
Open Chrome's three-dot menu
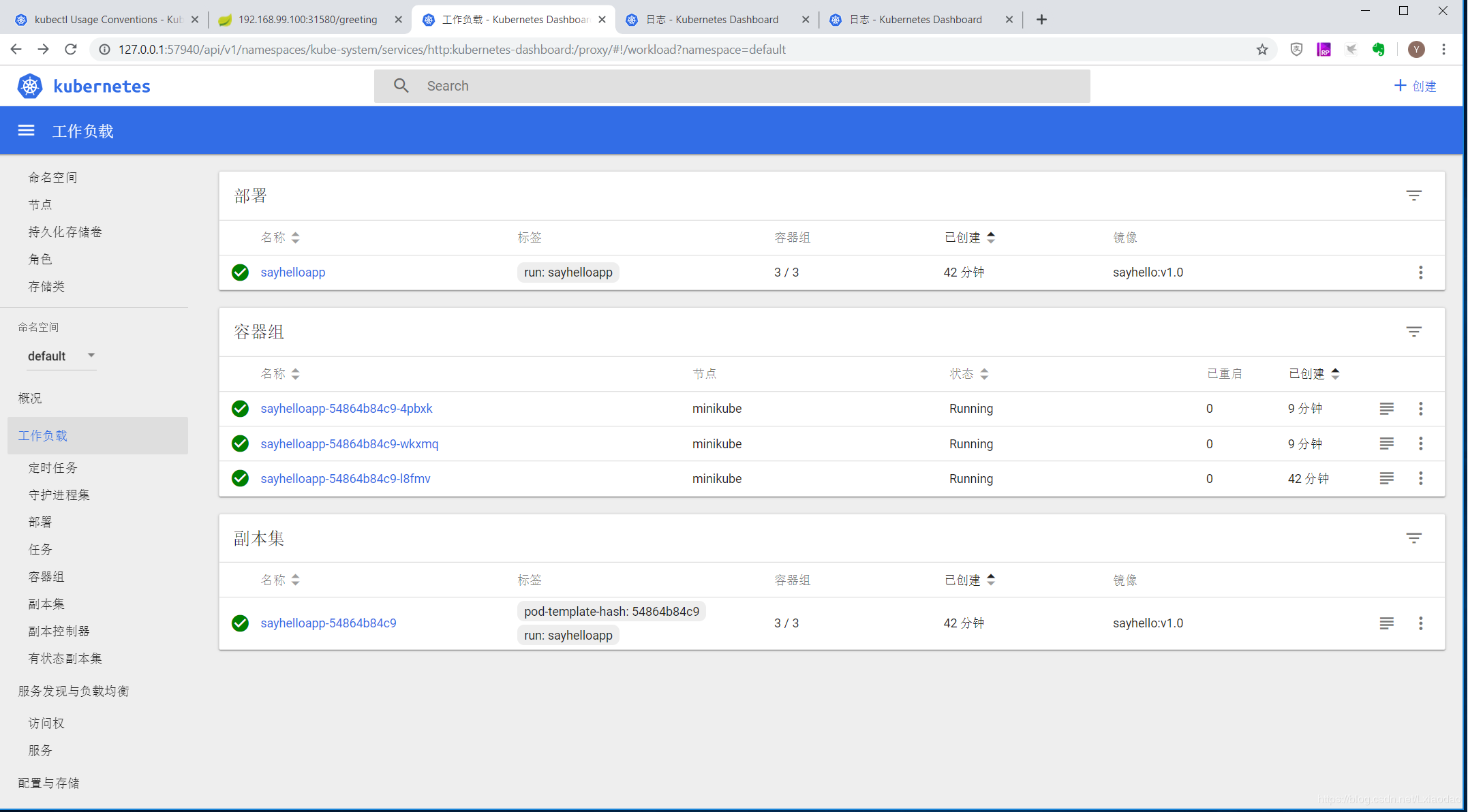tap(1443, 49)
